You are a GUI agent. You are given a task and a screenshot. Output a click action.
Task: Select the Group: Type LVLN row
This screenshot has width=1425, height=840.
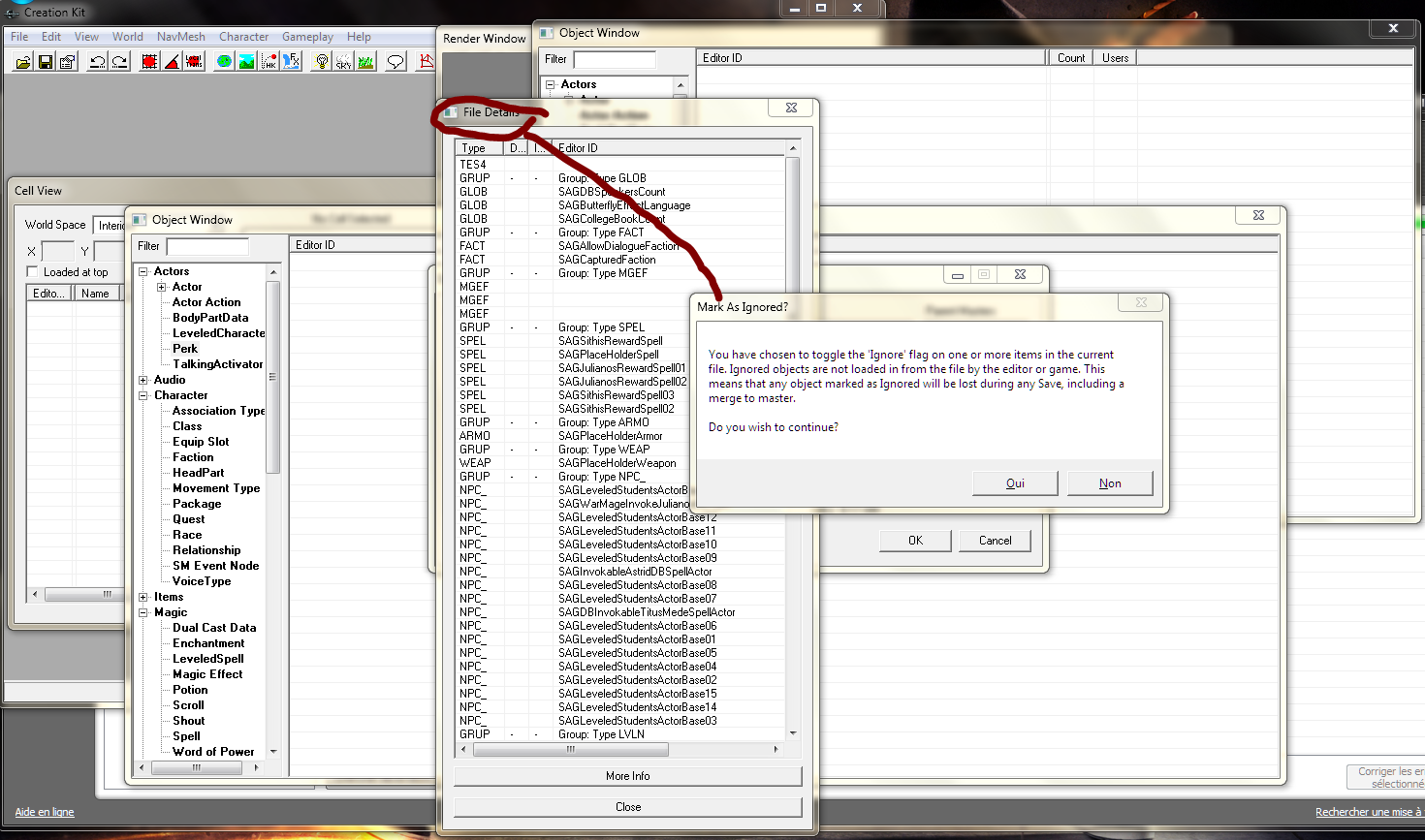[620, 734]
